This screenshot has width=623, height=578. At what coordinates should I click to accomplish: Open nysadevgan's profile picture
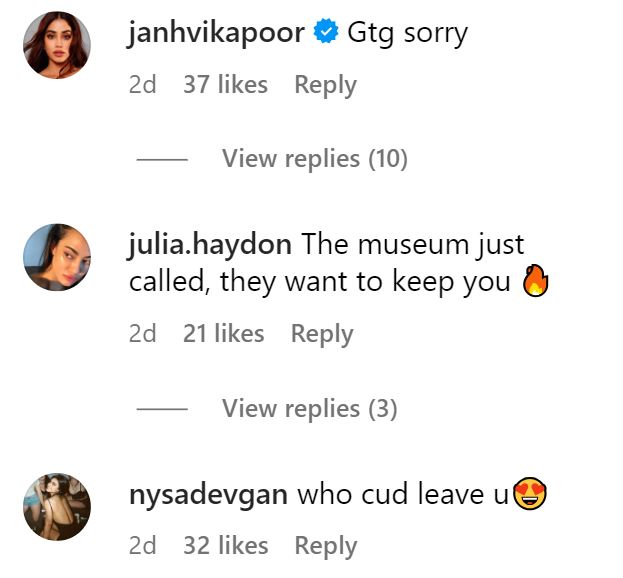point(57,506)
